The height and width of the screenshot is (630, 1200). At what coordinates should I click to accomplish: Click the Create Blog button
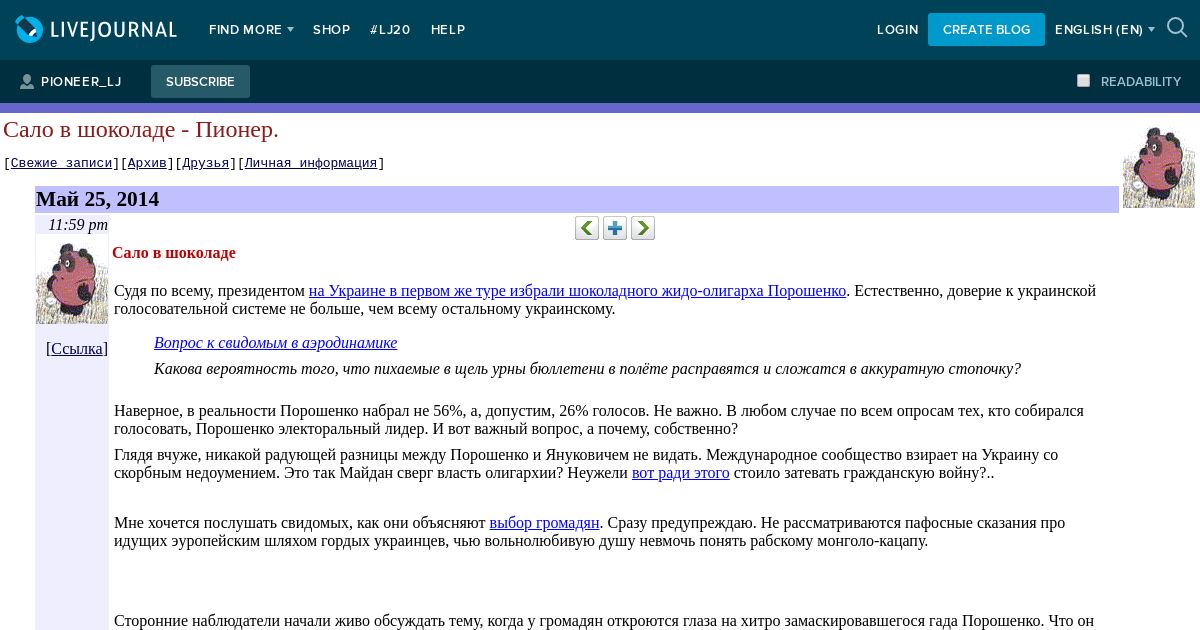[x=986, y=30]
